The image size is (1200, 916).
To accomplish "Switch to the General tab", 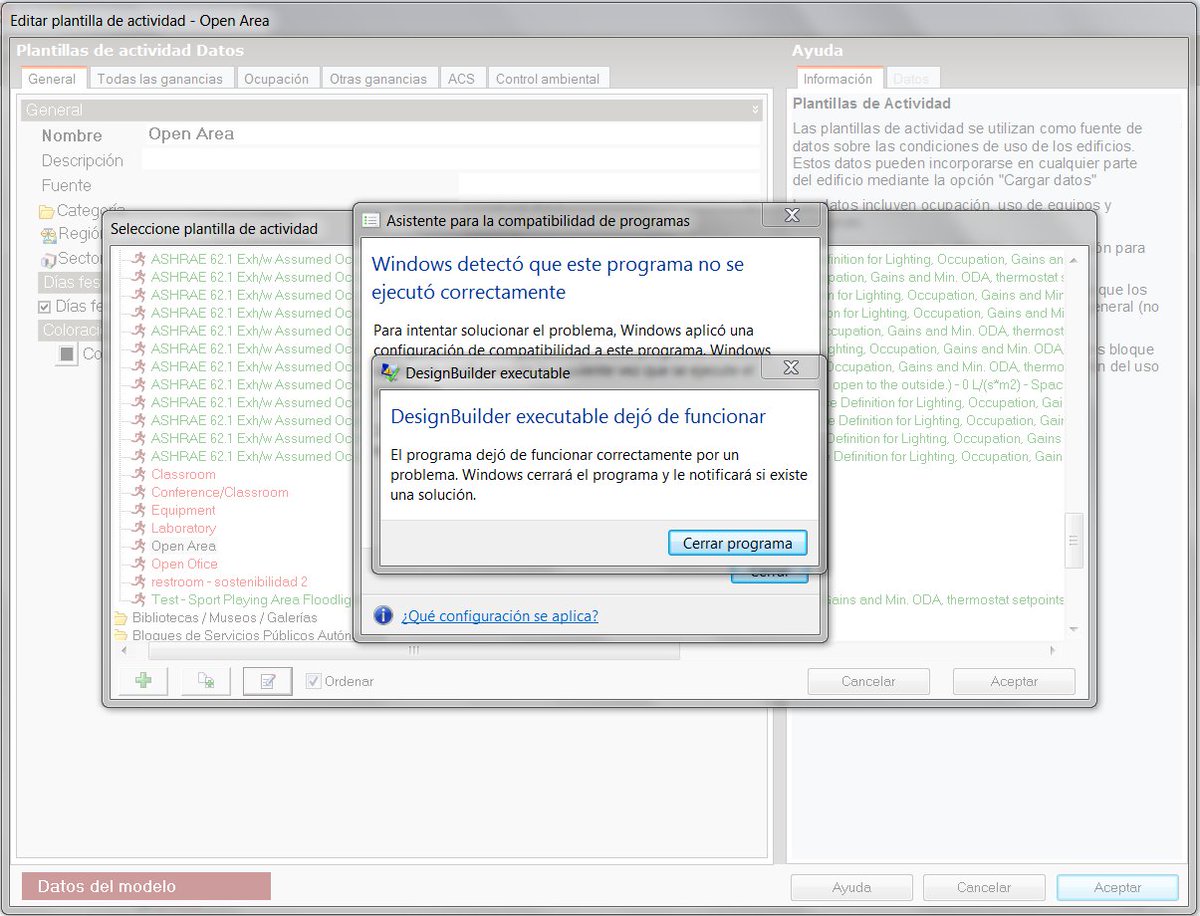I will 52,79.
